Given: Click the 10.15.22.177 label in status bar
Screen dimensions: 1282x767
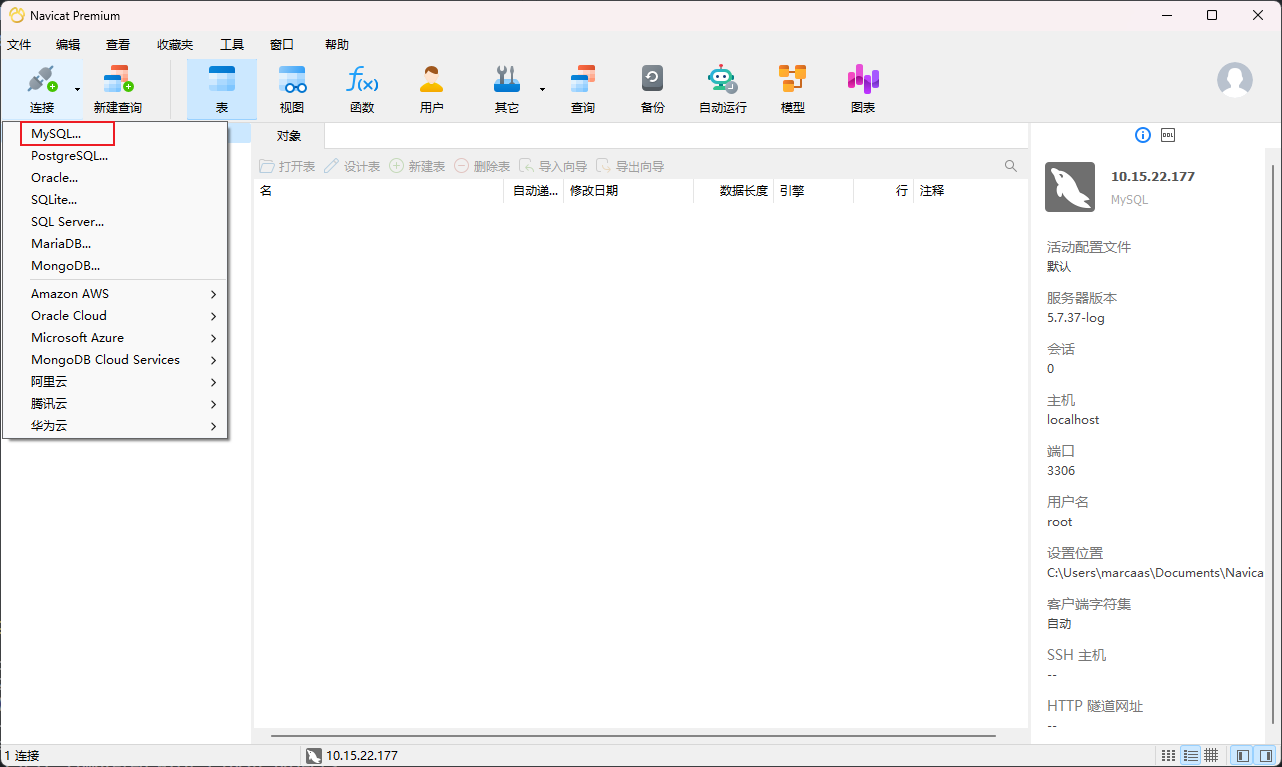Looking at the screenshot, I should 362,755.
